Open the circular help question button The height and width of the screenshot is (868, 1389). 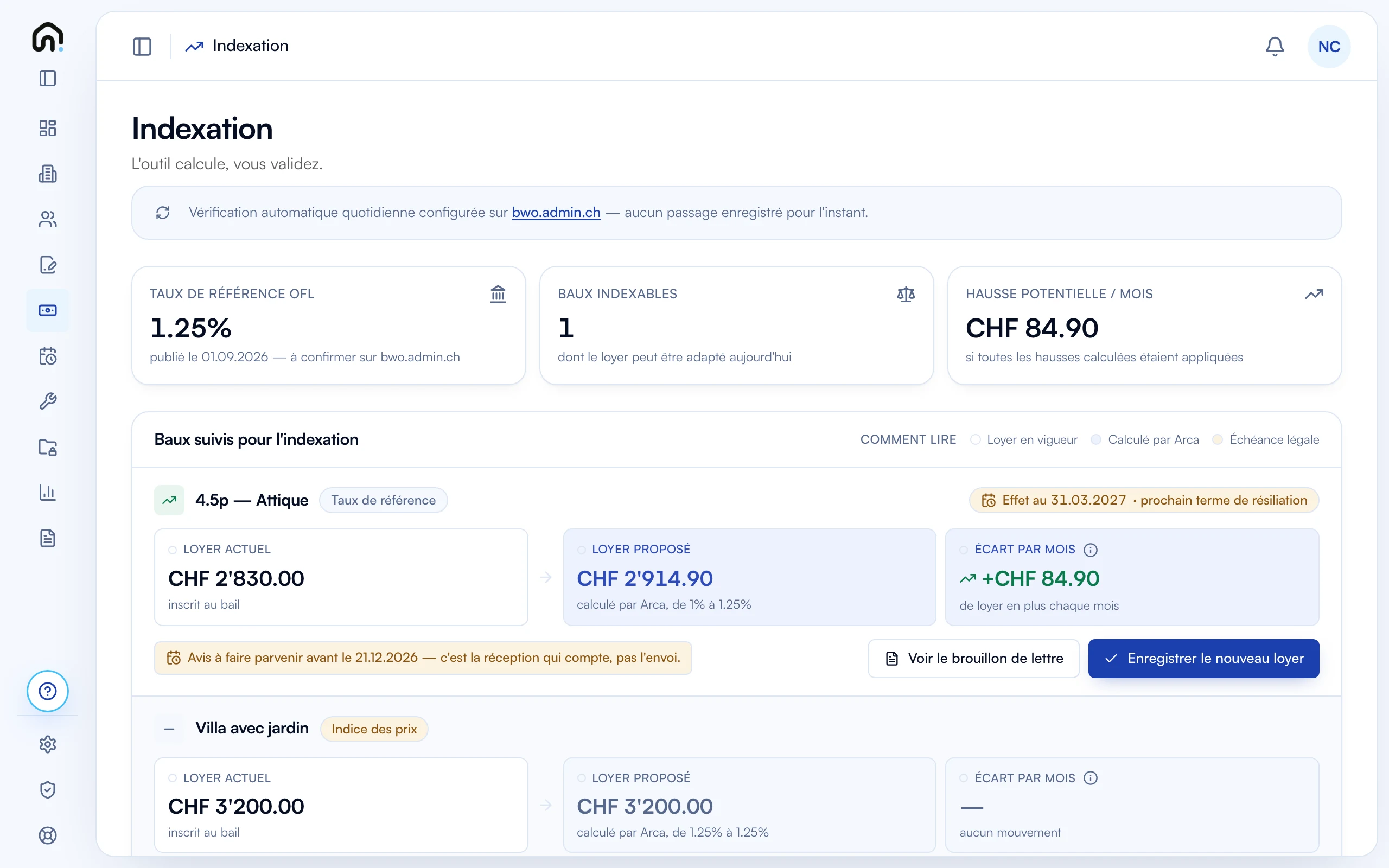pyautogui.click(x=48, y=691)
